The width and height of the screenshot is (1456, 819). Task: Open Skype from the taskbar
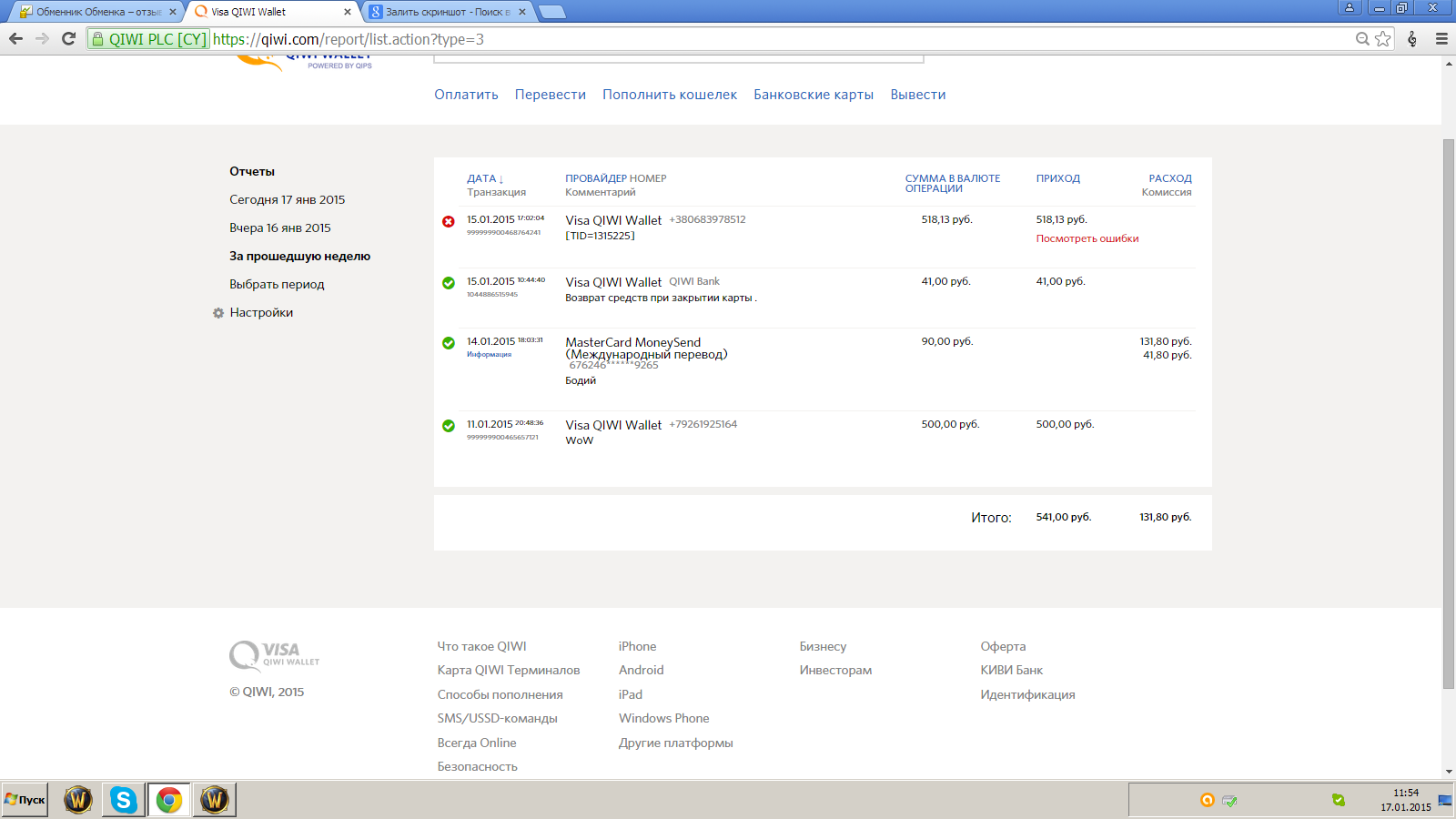tap(124, 800)
